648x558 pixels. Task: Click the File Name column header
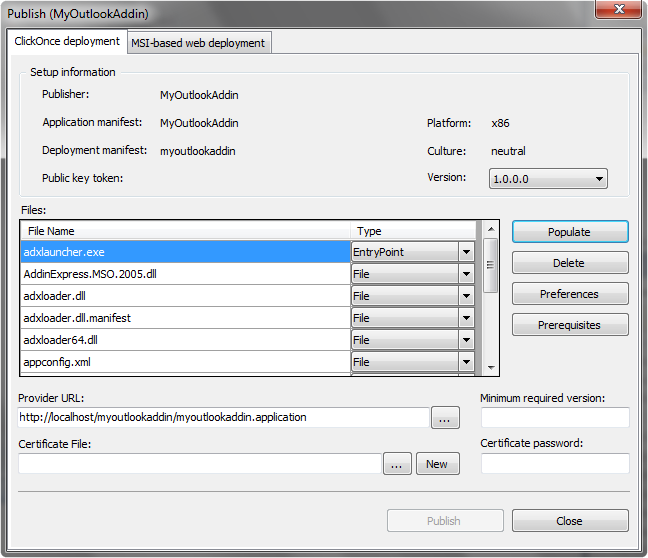186,231
